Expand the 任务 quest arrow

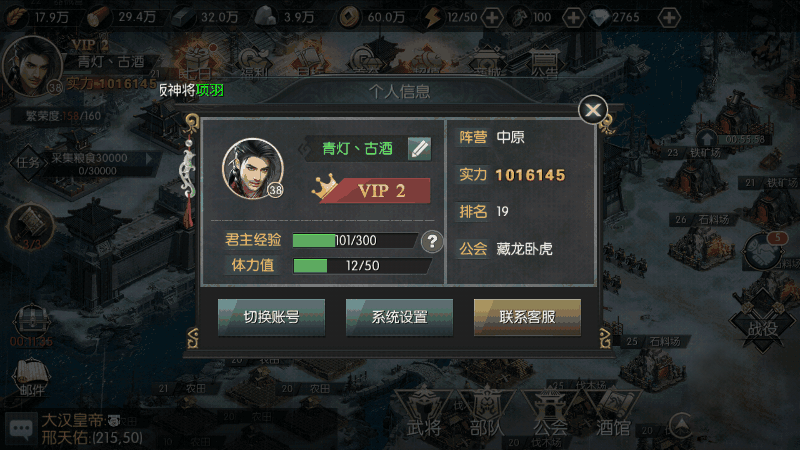coord(149,159)
